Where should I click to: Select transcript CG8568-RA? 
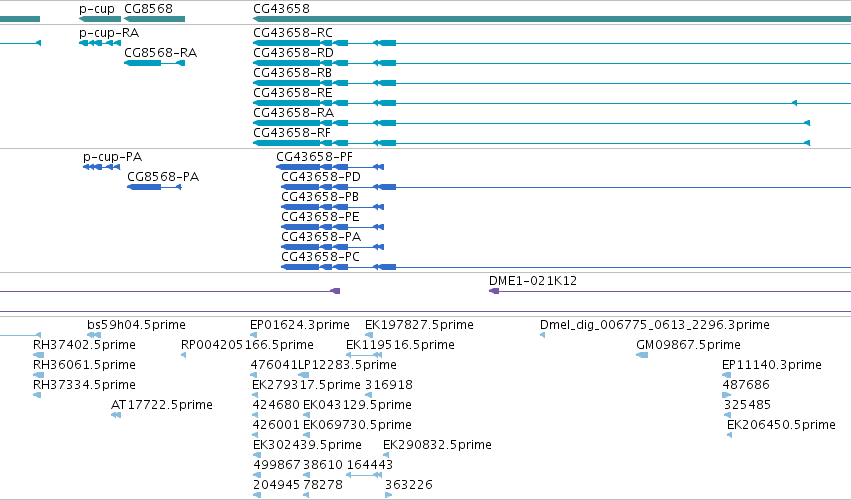(x=160, y=53)
